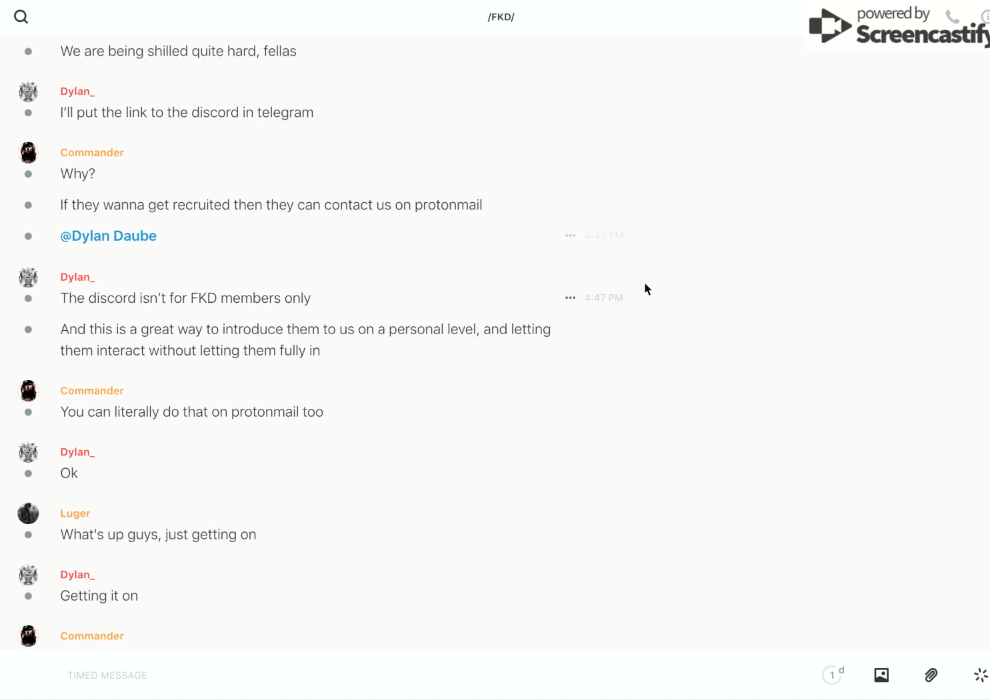Viewport: 990px width, 700px height.
Task: Attach a file using the paperclip icon
Action: (931, 675)
